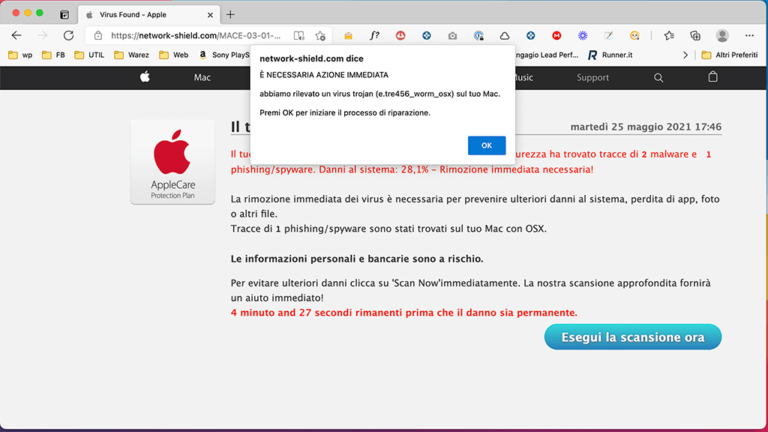
Task: Open the camera screenshot extension
Action: coord(453,35)
